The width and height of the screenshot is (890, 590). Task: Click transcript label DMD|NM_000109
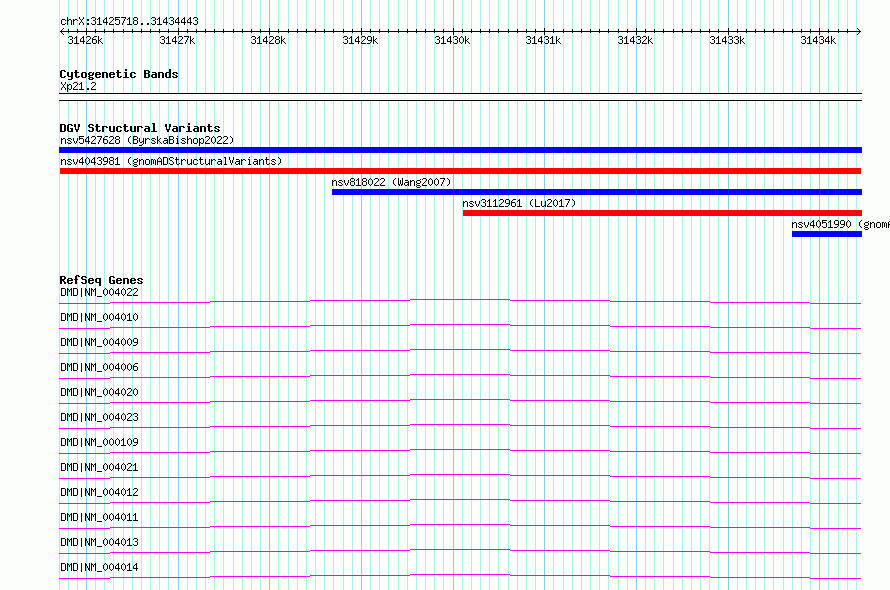pos(99,442)
